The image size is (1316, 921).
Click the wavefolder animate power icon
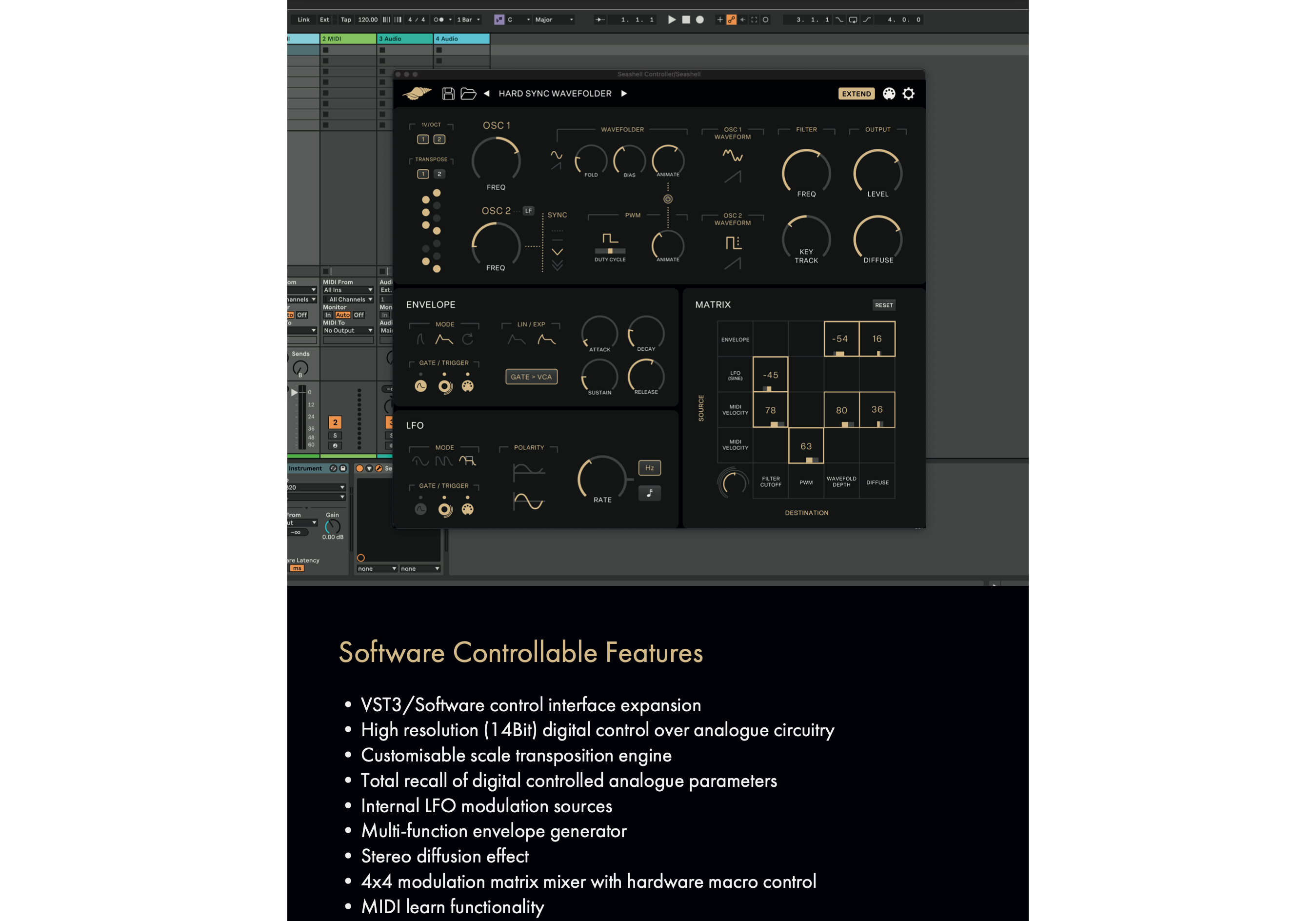668,199
